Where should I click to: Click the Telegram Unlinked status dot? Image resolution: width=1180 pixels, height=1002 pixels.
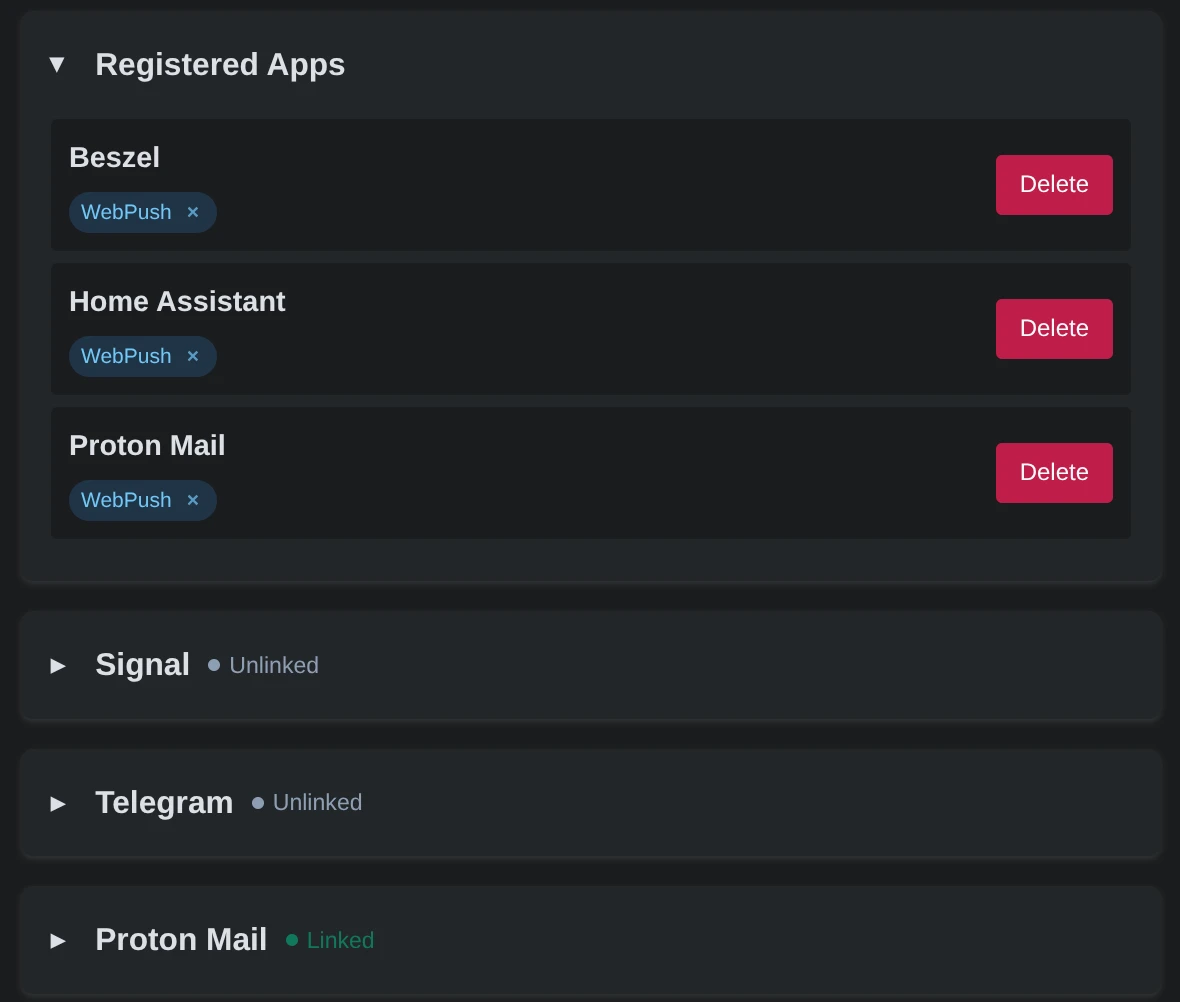pyautogui.click(x=258, y=803)
